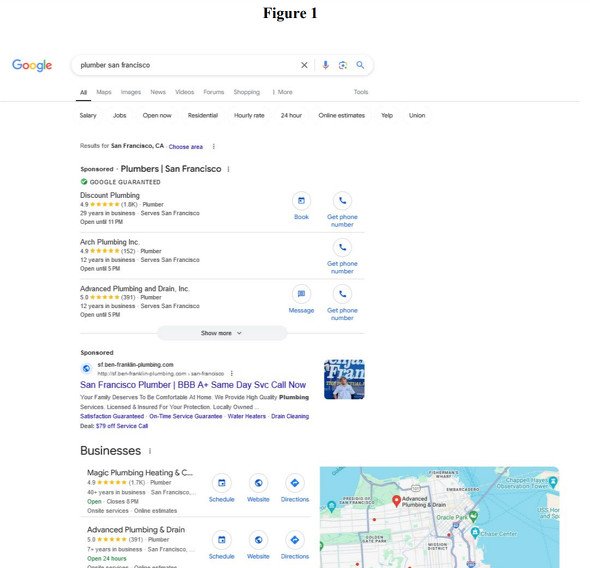Expand Show more sponsored plumbers
Image resolution: width=590 pixels, height=568 pixels.
pyautogui.click(x=222, y=333)
